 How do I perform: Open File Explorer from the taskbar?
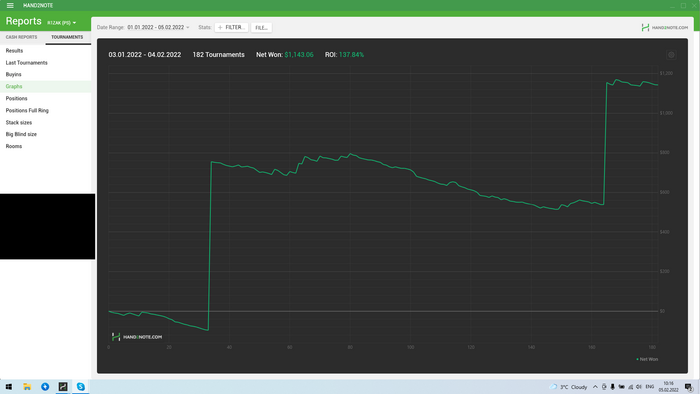click(27, 387)
